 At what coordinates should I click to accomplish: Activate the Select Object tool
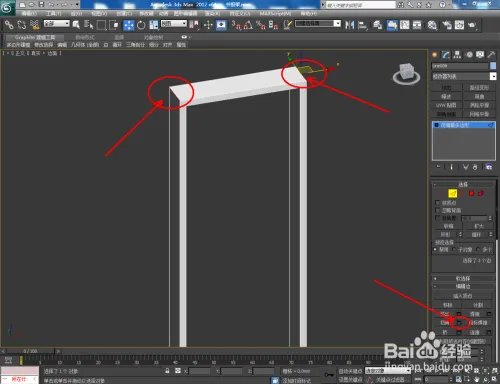[76, 25]
